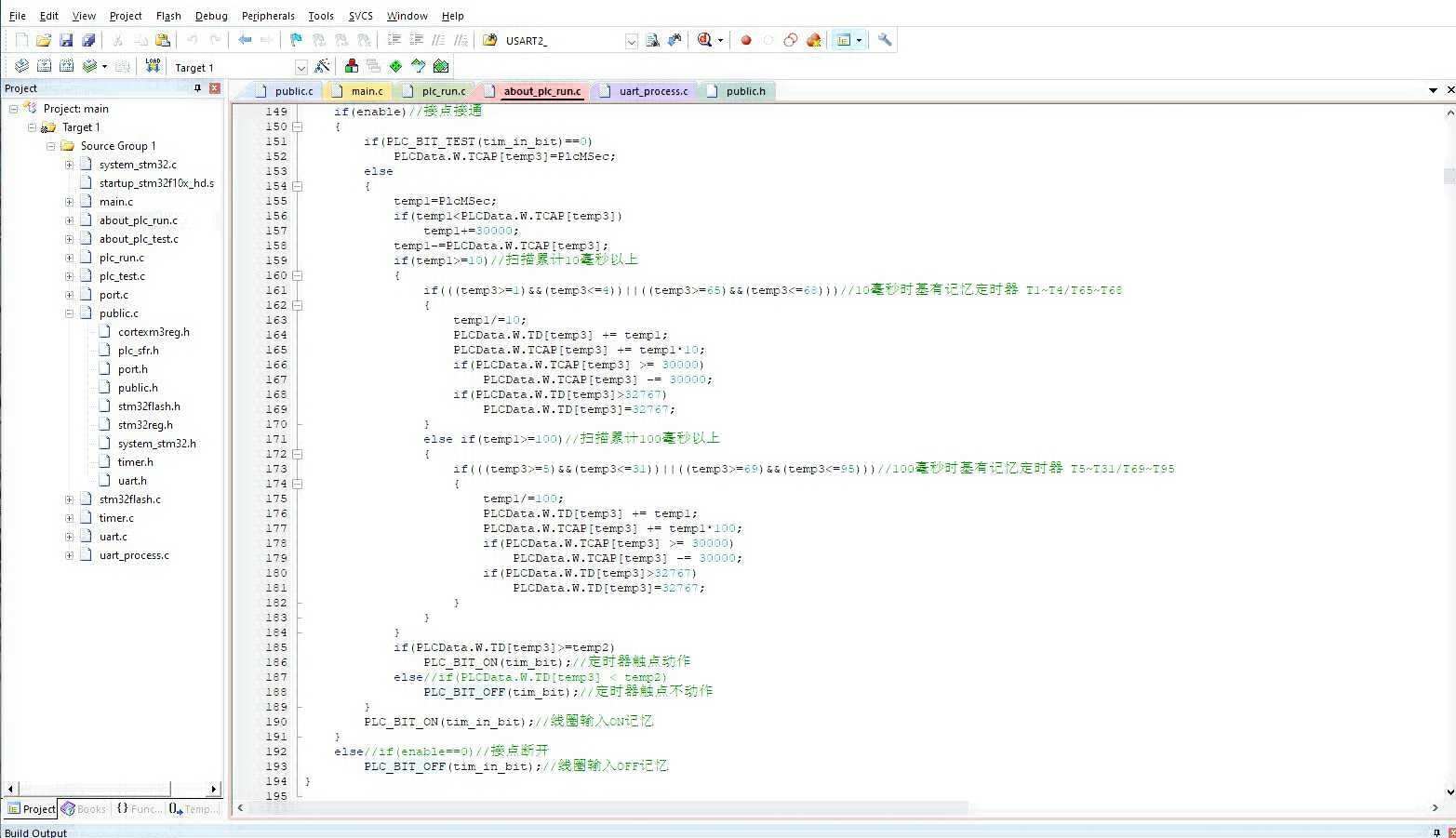This screenshot has height=838, width=1456.
Task: Insert a breakpoint with the red dot icon
Action: point(745,40)
